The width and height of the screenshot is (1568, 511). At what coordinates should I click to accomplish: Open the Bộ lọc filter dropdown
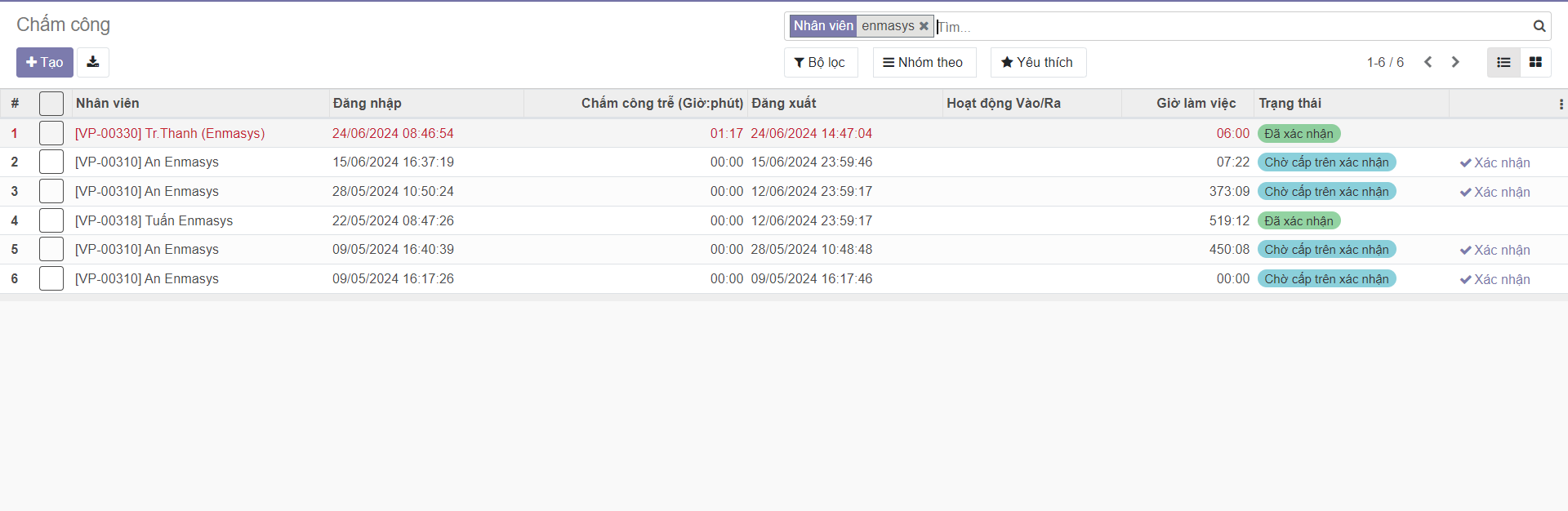click(x=820, y=62)
